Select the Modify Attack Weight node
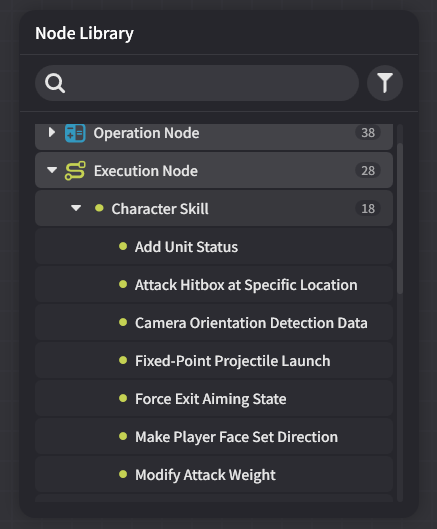Image resolution: width=437 pixels, height=529 pixels. pyautogui.click(x=214, y=475)
